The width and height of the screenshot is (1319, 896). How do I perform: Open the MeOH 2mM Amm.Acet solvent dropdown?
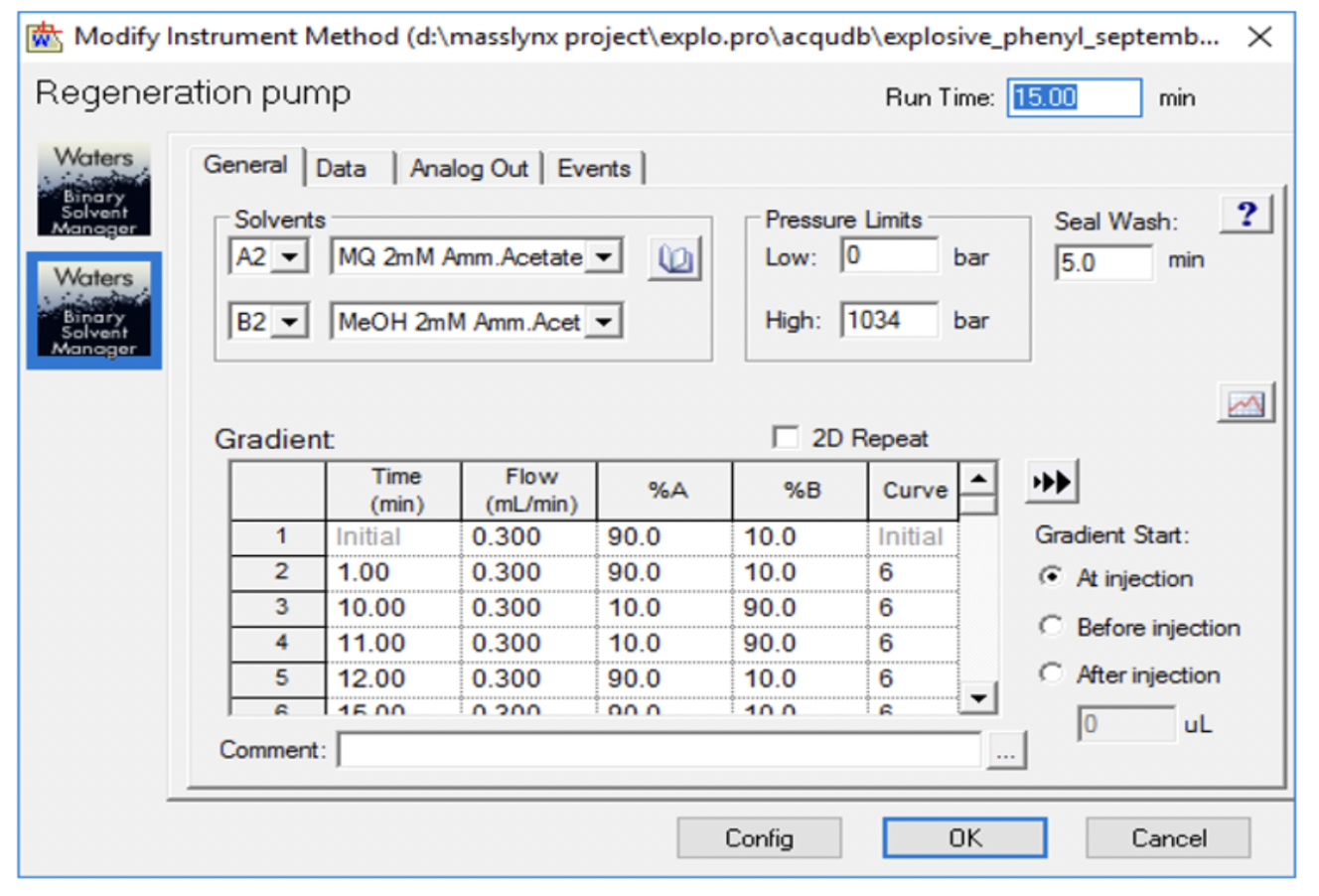tap(603, 322)
